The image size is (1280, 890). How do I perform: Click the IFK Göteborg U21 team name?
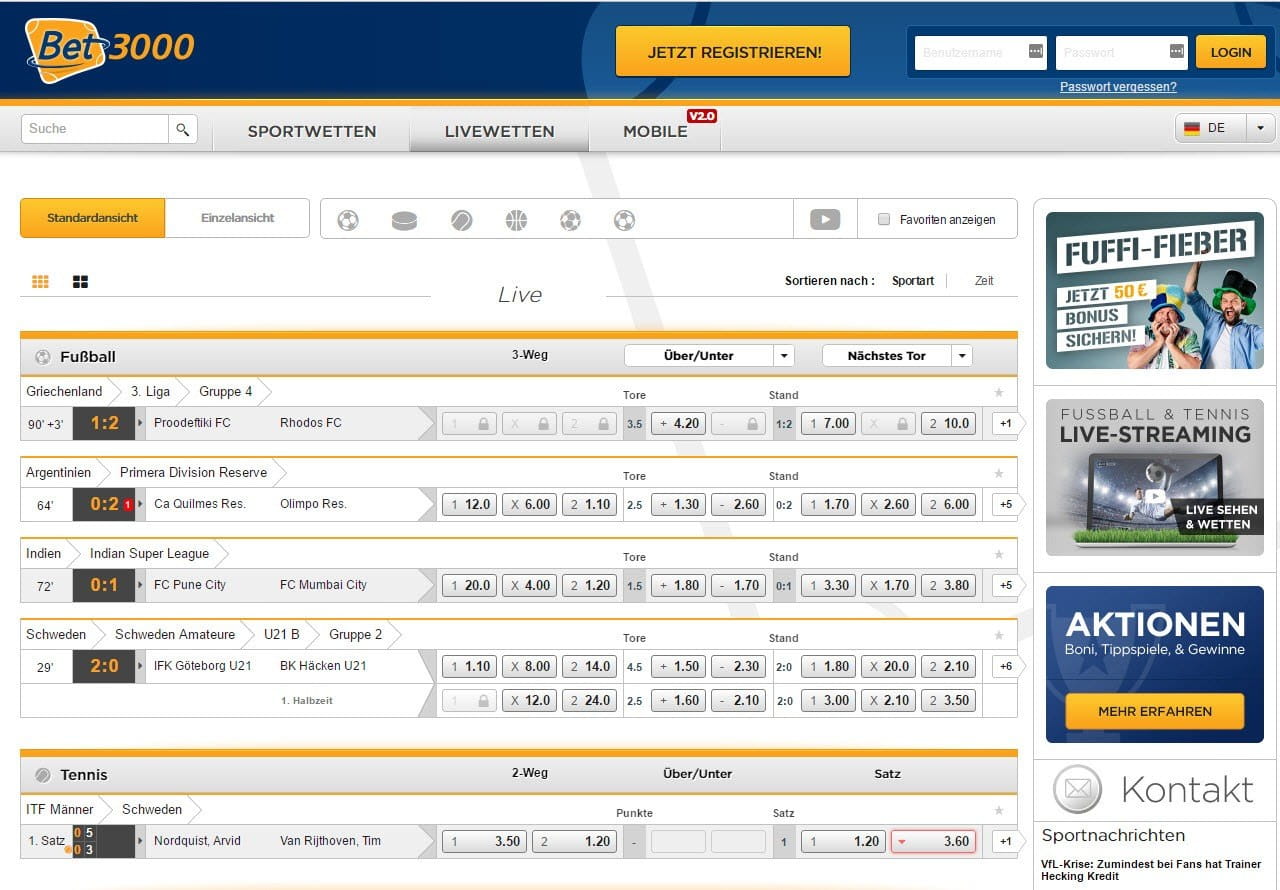(x=203, y=666)
